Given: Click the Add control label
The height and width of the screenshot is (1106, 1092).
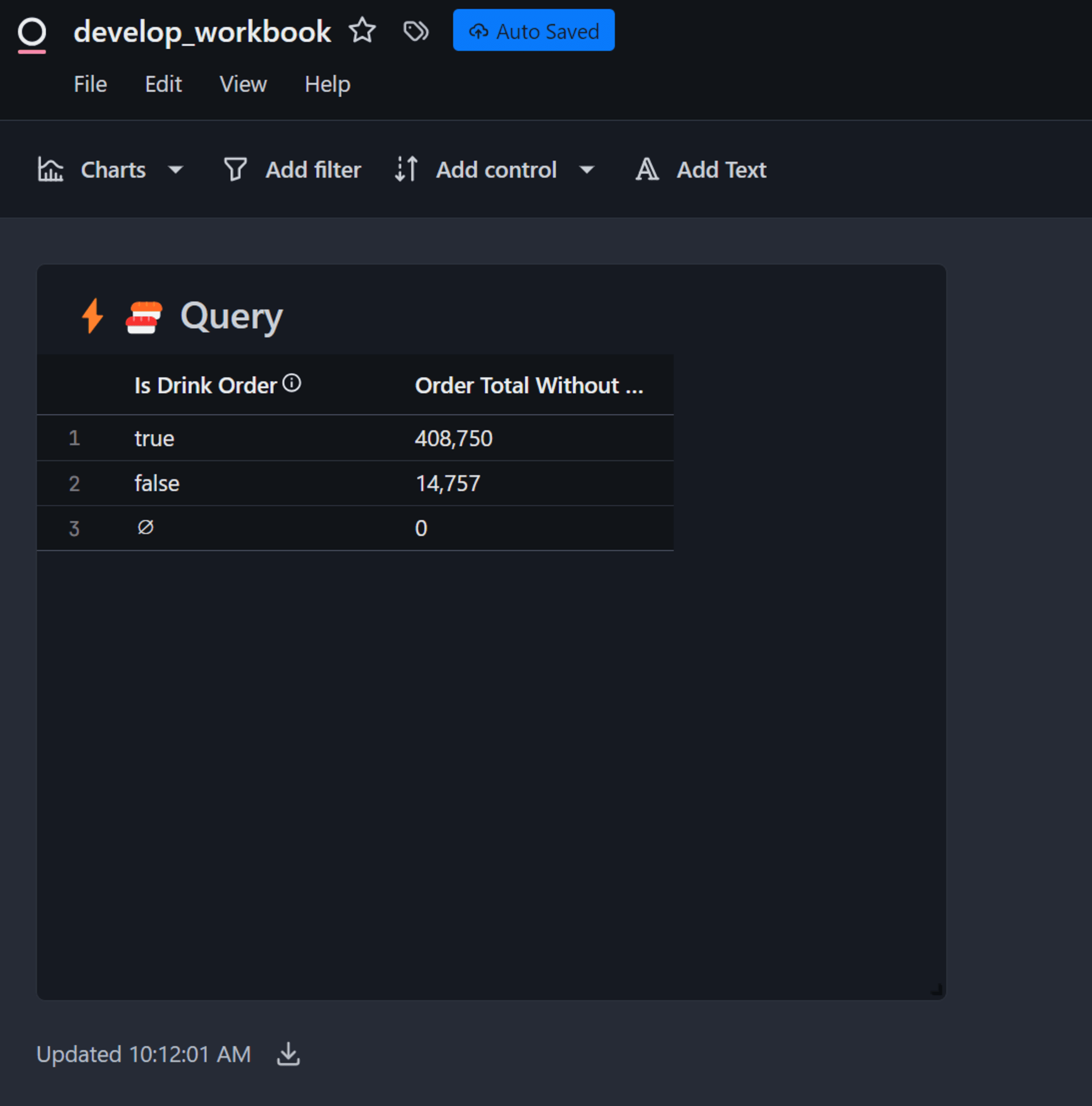Looking at the screenshot, I should click(x=496, y=170).
